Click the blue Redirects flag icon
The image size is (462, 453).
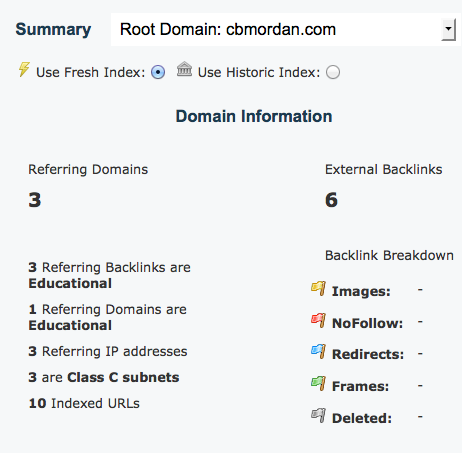(x=319, y=352)
